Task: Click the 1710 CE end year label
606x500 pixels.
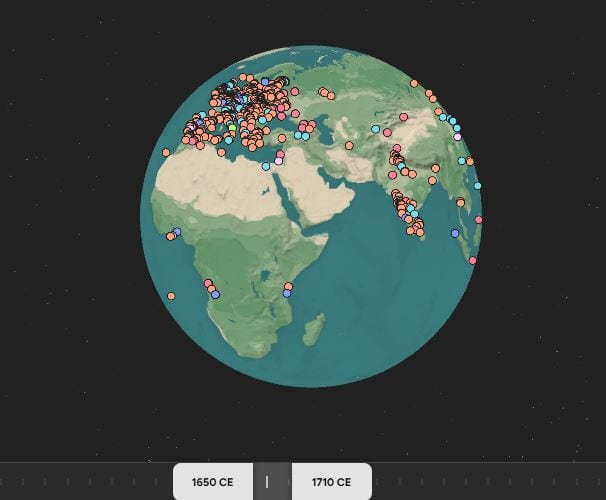Action: (331, 482)
